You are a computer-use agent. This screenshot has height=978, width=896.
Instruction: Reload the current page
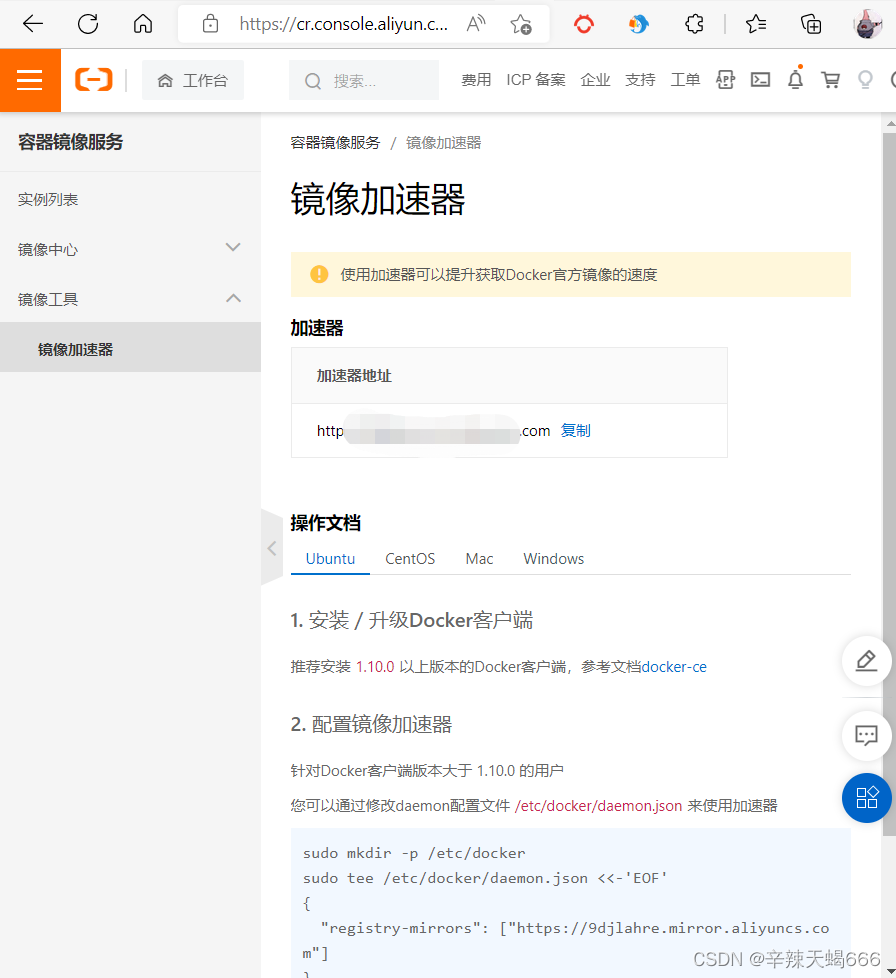tap(88, 24)
